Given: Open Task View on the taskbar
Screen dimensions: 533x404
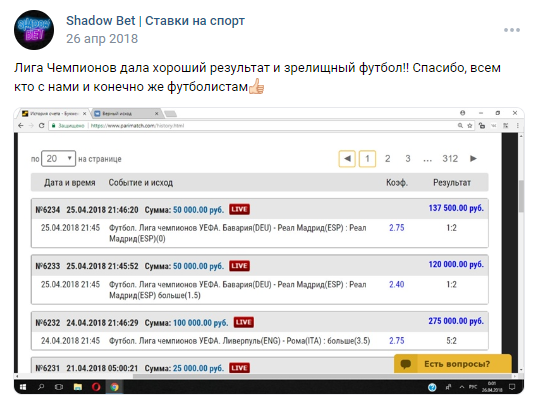Looking at the screenshot, I should [59, 387].
